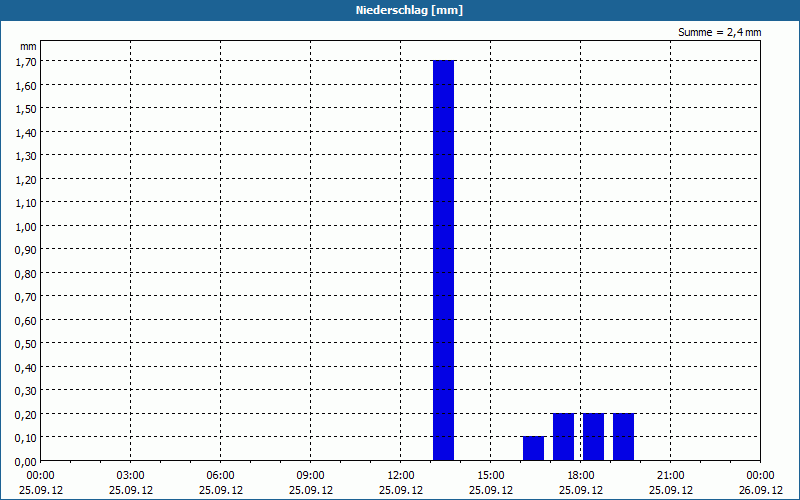Click the 12:00 time axis label
Viewport: 800px width, 500px height.
pos(401,476)
